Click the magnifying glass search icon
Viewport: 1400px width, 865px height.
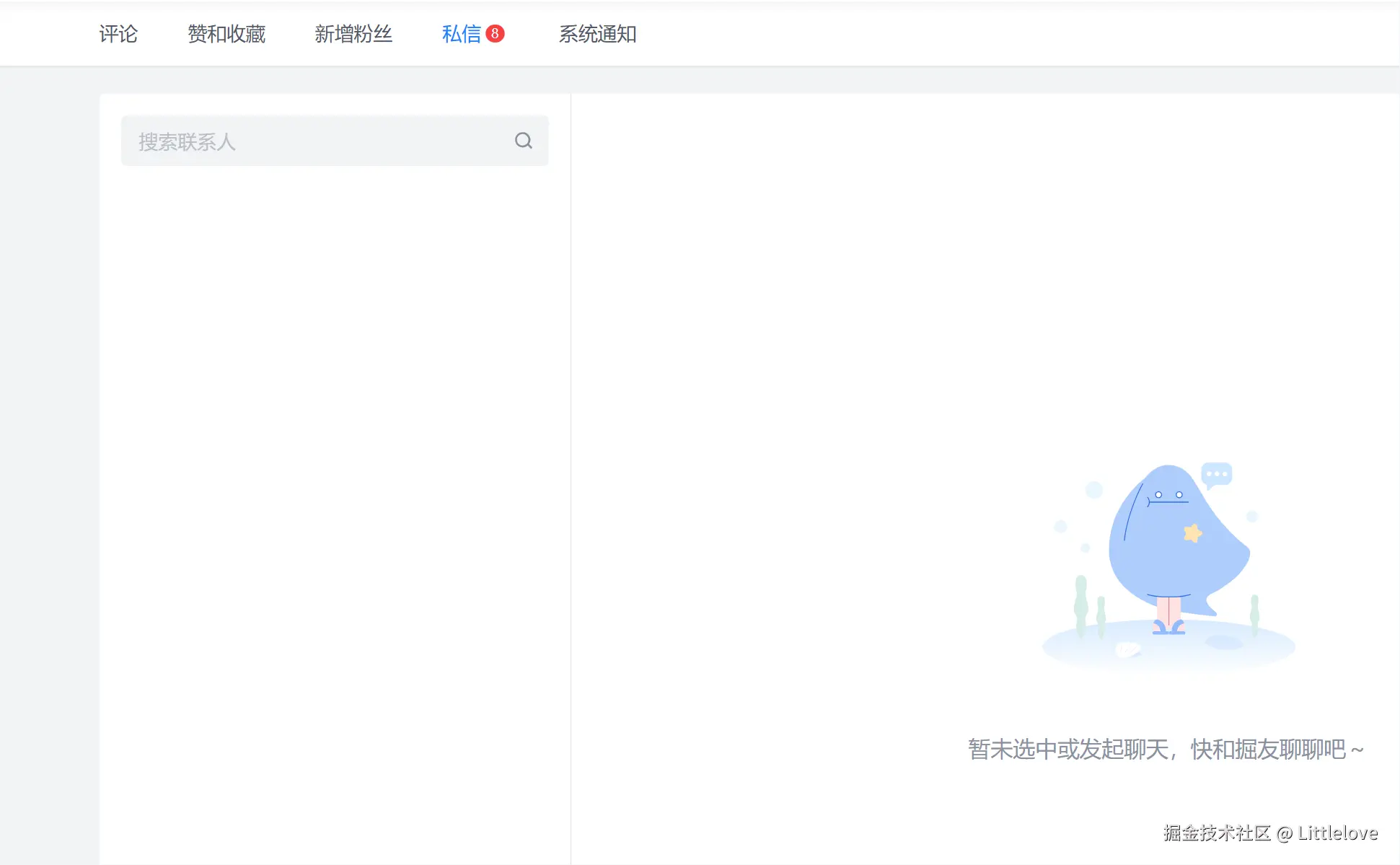pyautogui.click(x=524, y=141)
